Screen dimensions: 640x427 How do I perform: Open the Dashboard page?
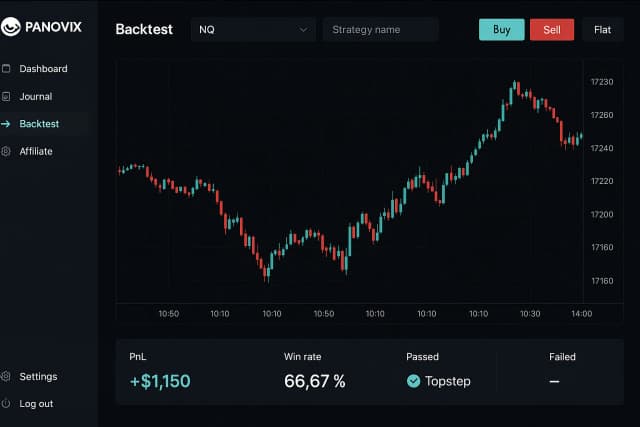click(43, 69)
